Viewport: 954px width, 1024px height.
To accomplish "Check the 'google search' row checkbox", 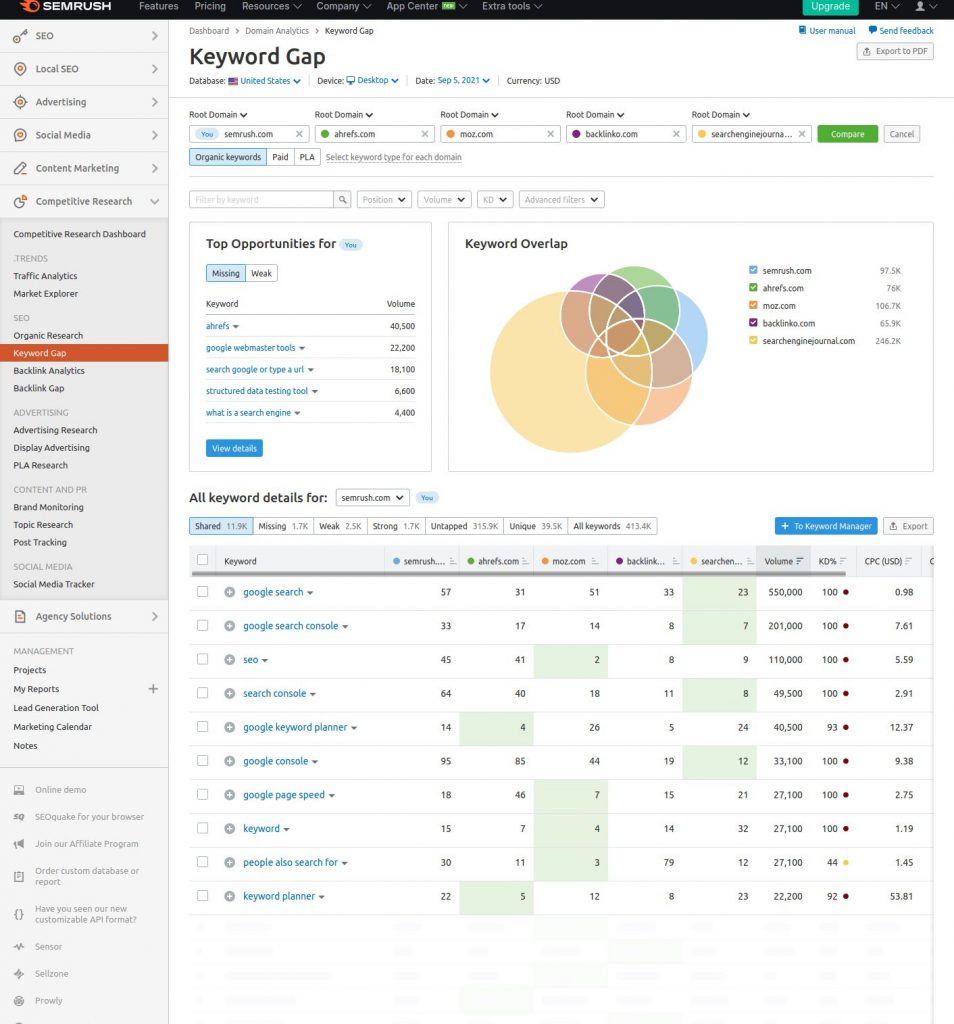I will pyautogui.click(x=202, y=592).
